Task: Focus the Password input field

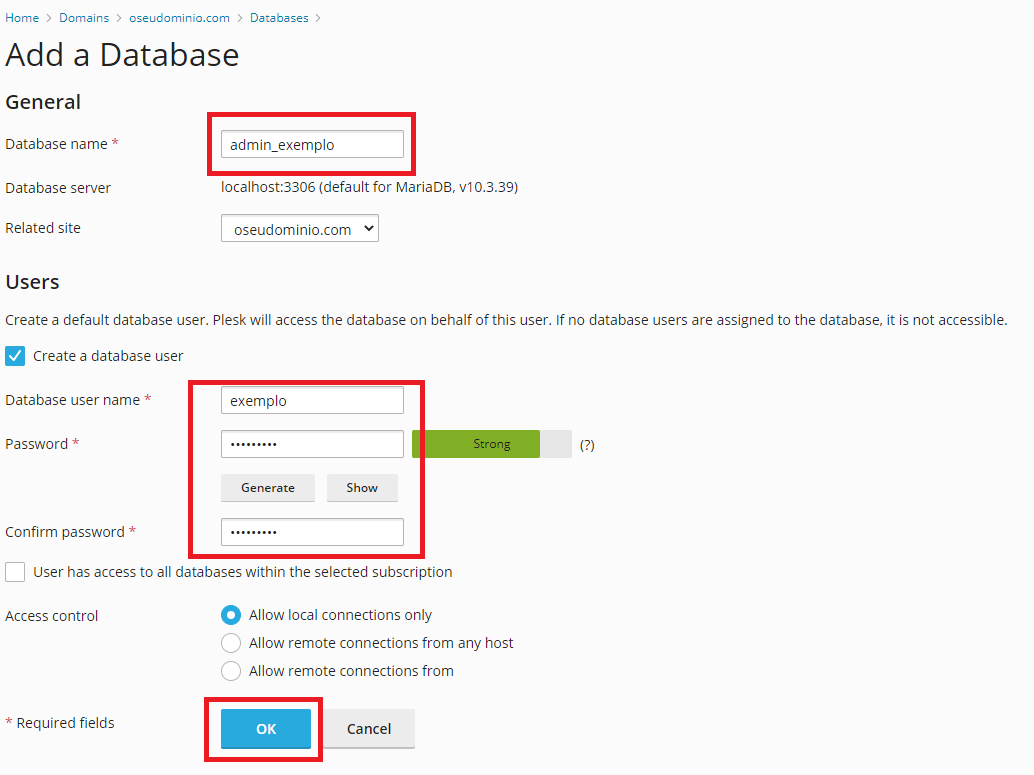Action: (x=312, y=444)
